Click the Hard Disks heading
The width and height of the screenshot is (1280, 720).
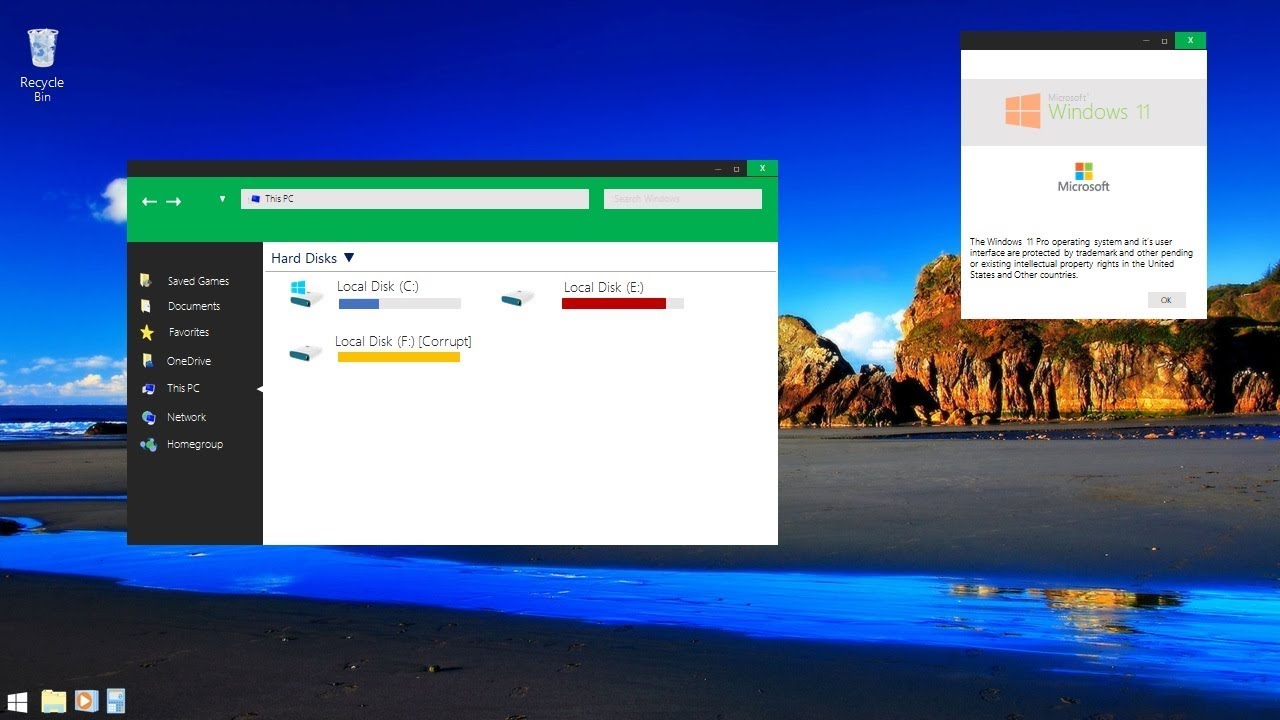point(304,258)
